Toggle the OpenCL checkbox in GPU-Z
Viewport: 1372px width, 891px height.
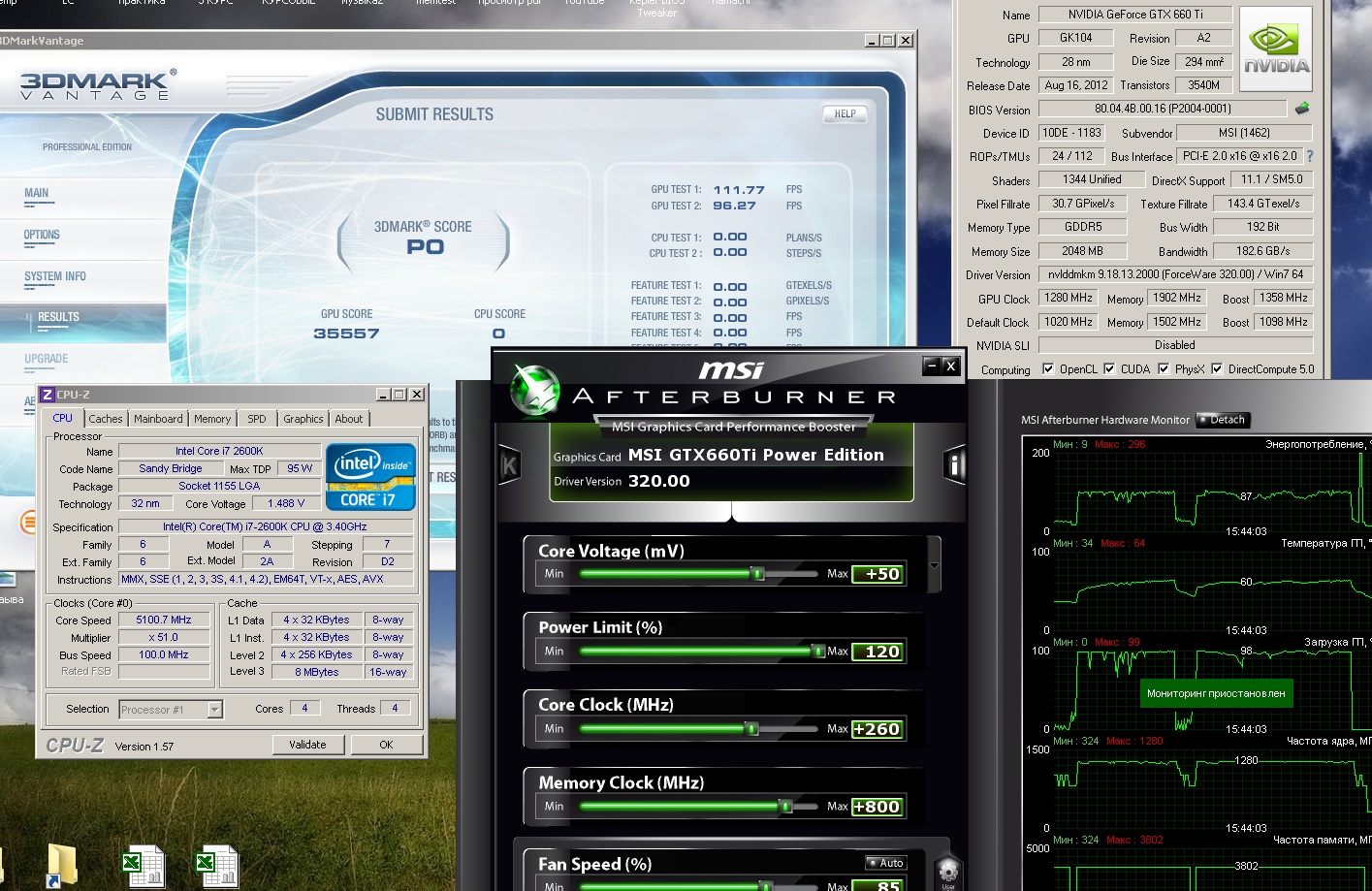coord(1047,369)
